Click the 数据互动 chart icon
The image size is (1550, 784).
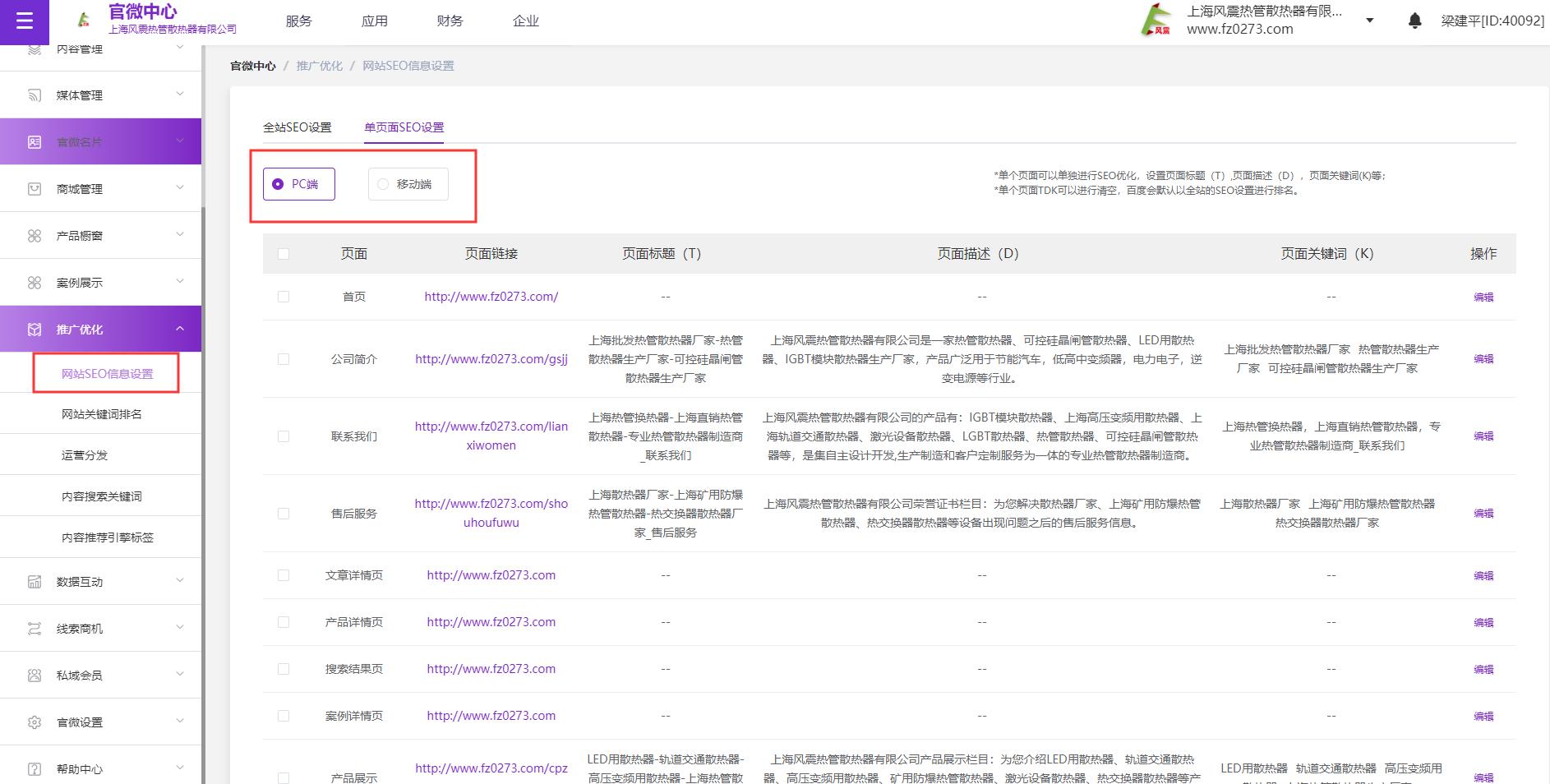(35, 582)
